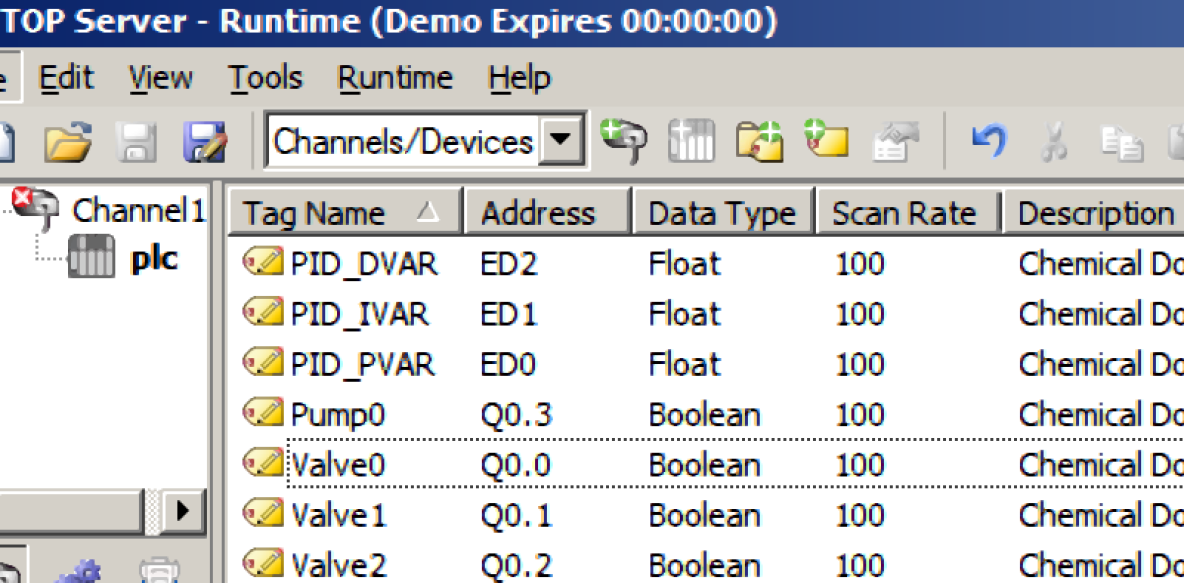
Task: Select the plc device in the tree
Action: click(x=153, y=258)
